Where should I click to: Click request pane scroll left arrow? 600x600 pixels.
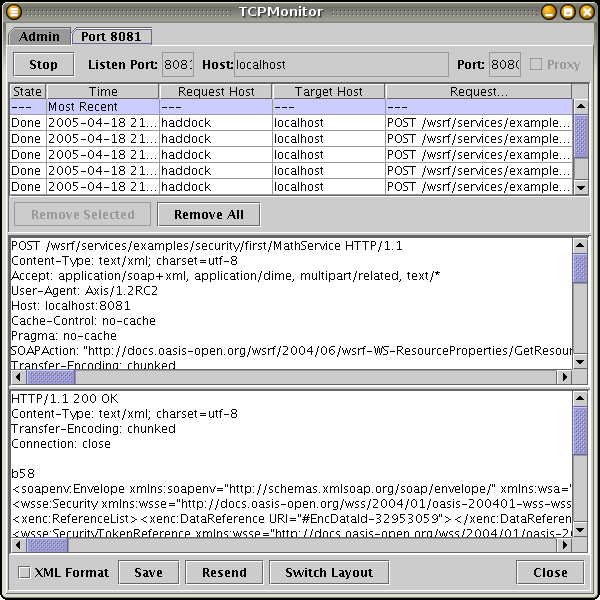coord(18,377)
